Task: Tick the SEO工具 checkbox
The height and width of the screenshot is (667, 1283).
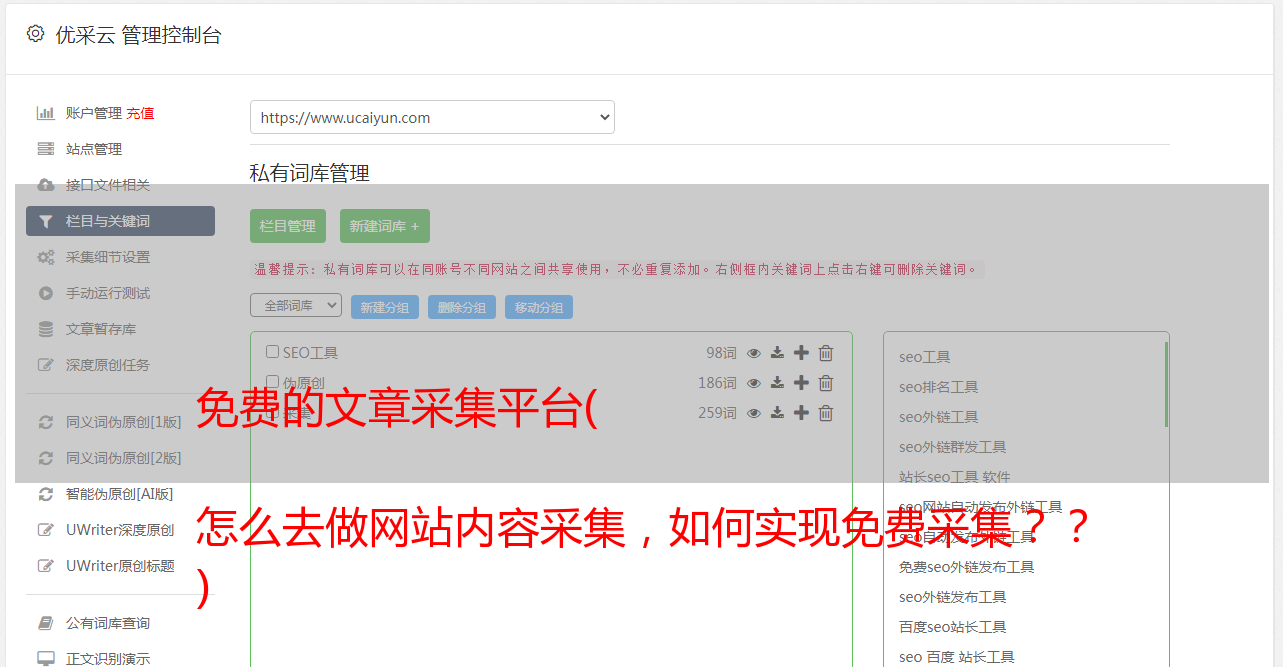Action: point(272,352)
